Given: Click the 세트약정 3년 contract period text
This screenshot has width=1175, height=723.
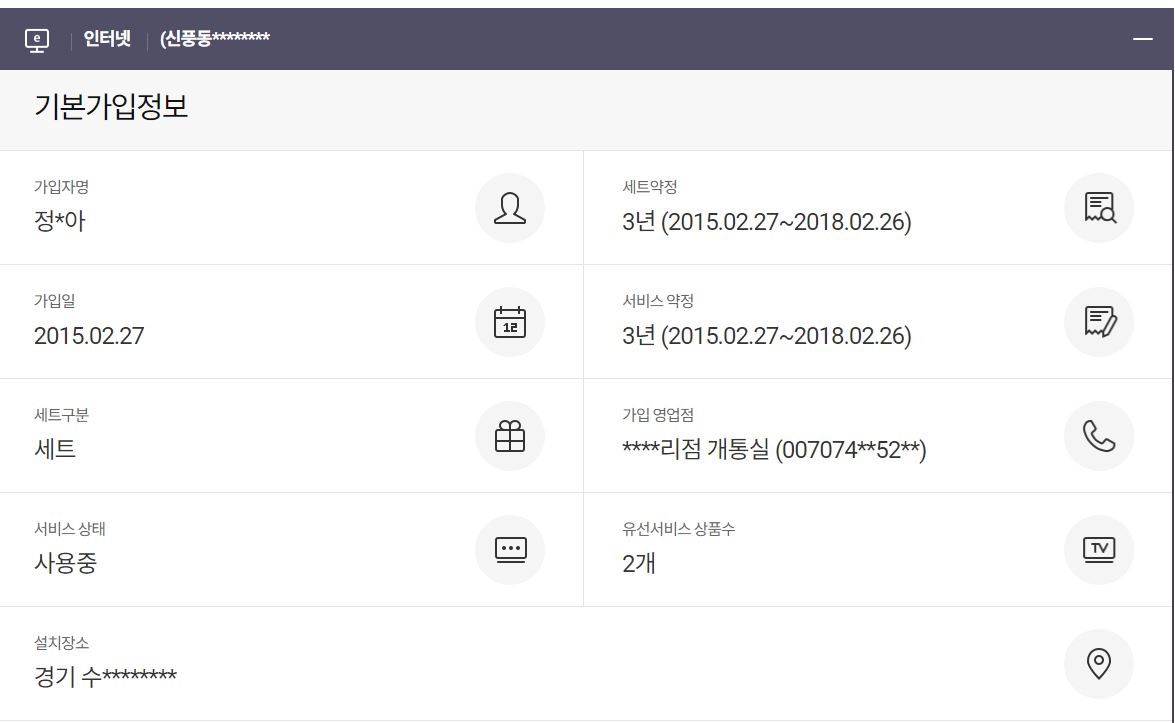Looking at the screenshot, I should (x=767, y=222).
